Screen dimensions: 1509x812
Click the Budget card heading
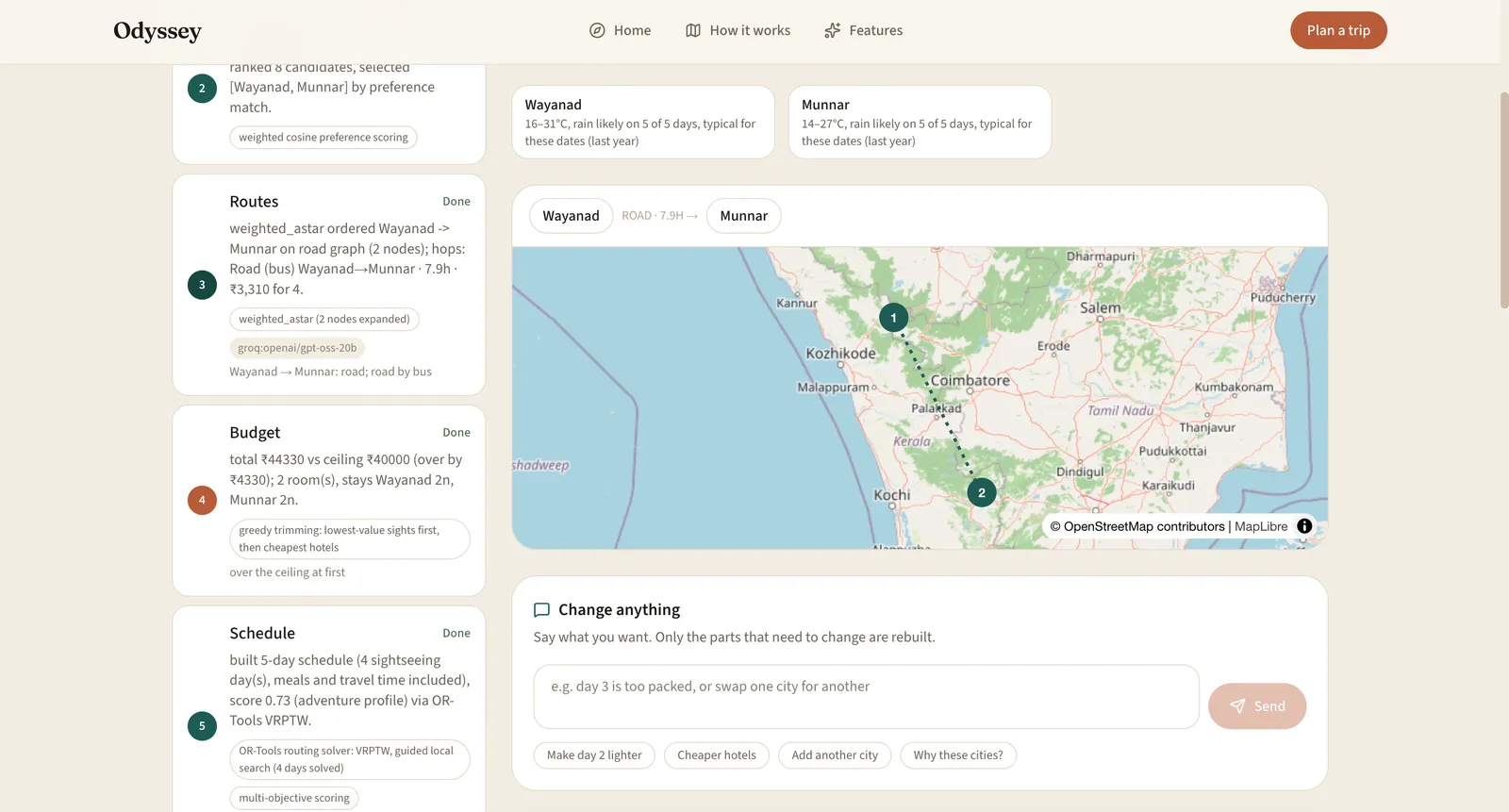click(255, 433)
